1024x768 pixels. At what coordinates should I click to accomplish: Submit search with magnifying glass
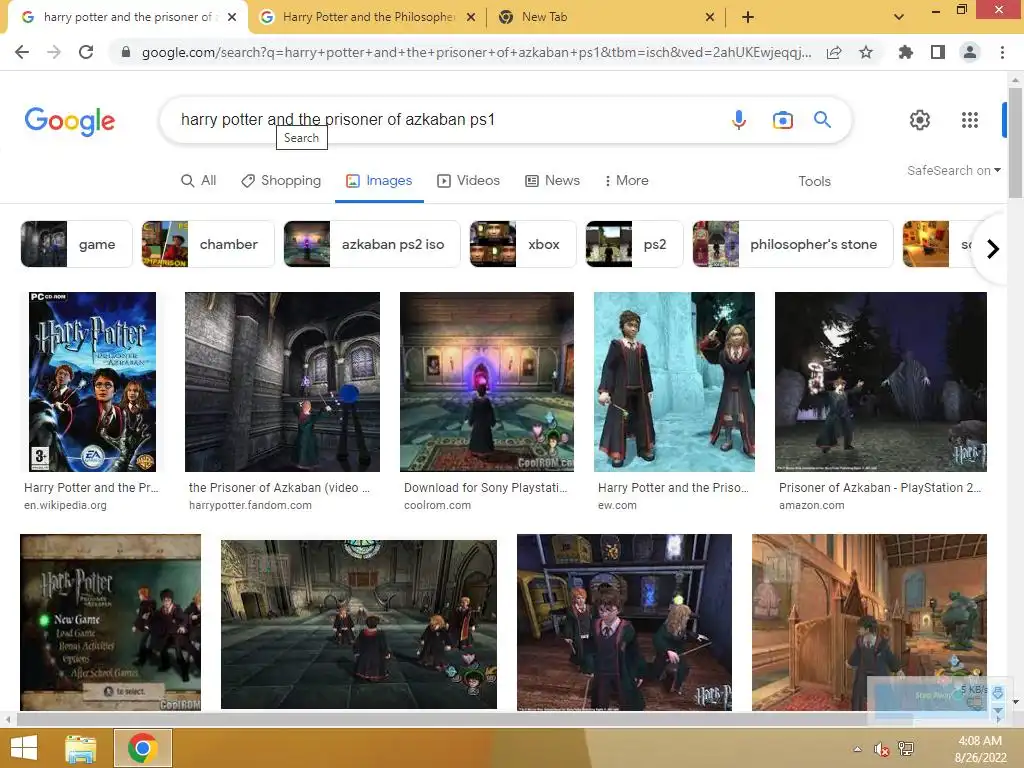(822, 120)
